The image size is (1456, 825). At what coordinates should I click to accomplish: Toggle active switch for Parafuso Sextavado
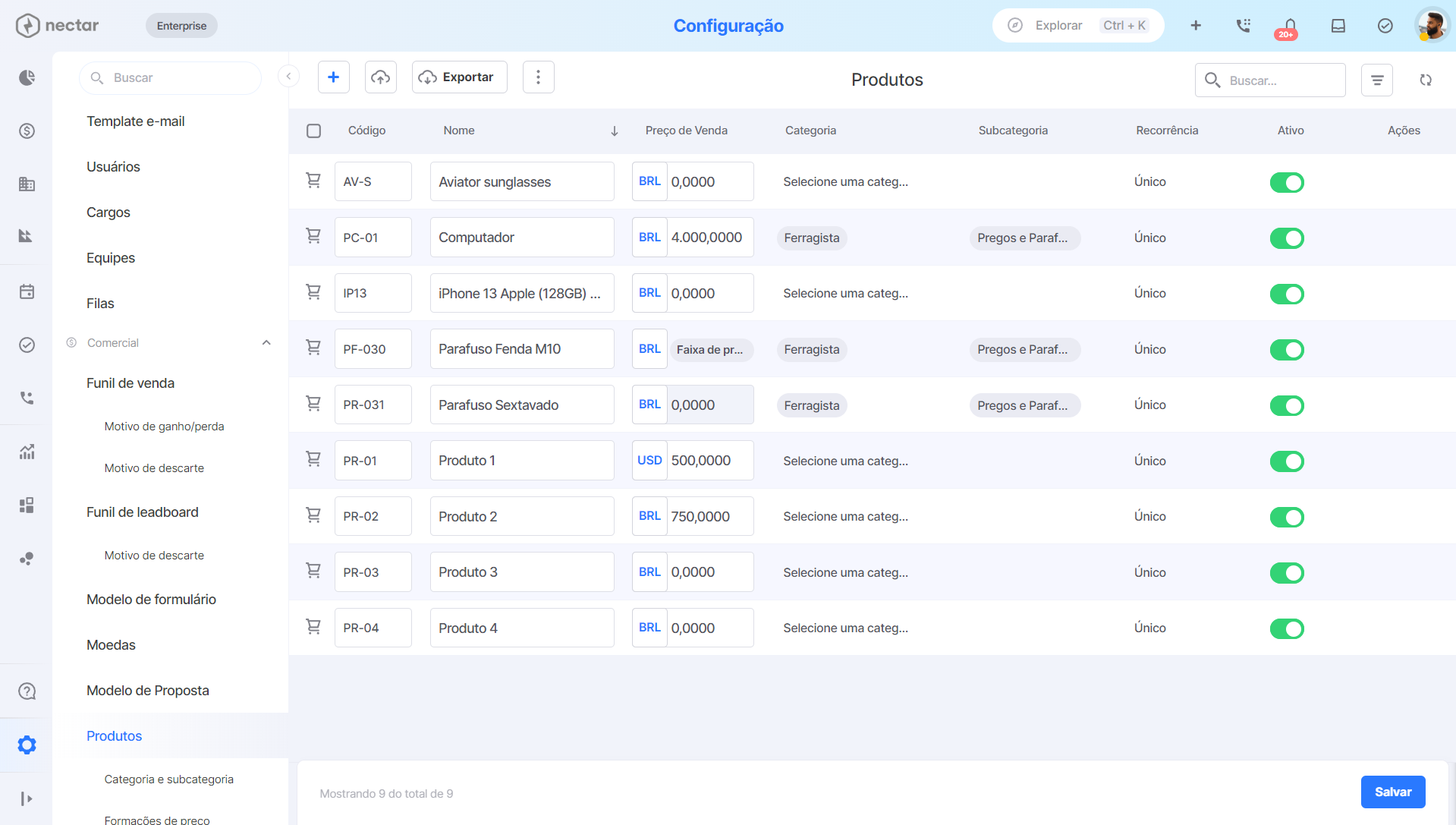1287,405
